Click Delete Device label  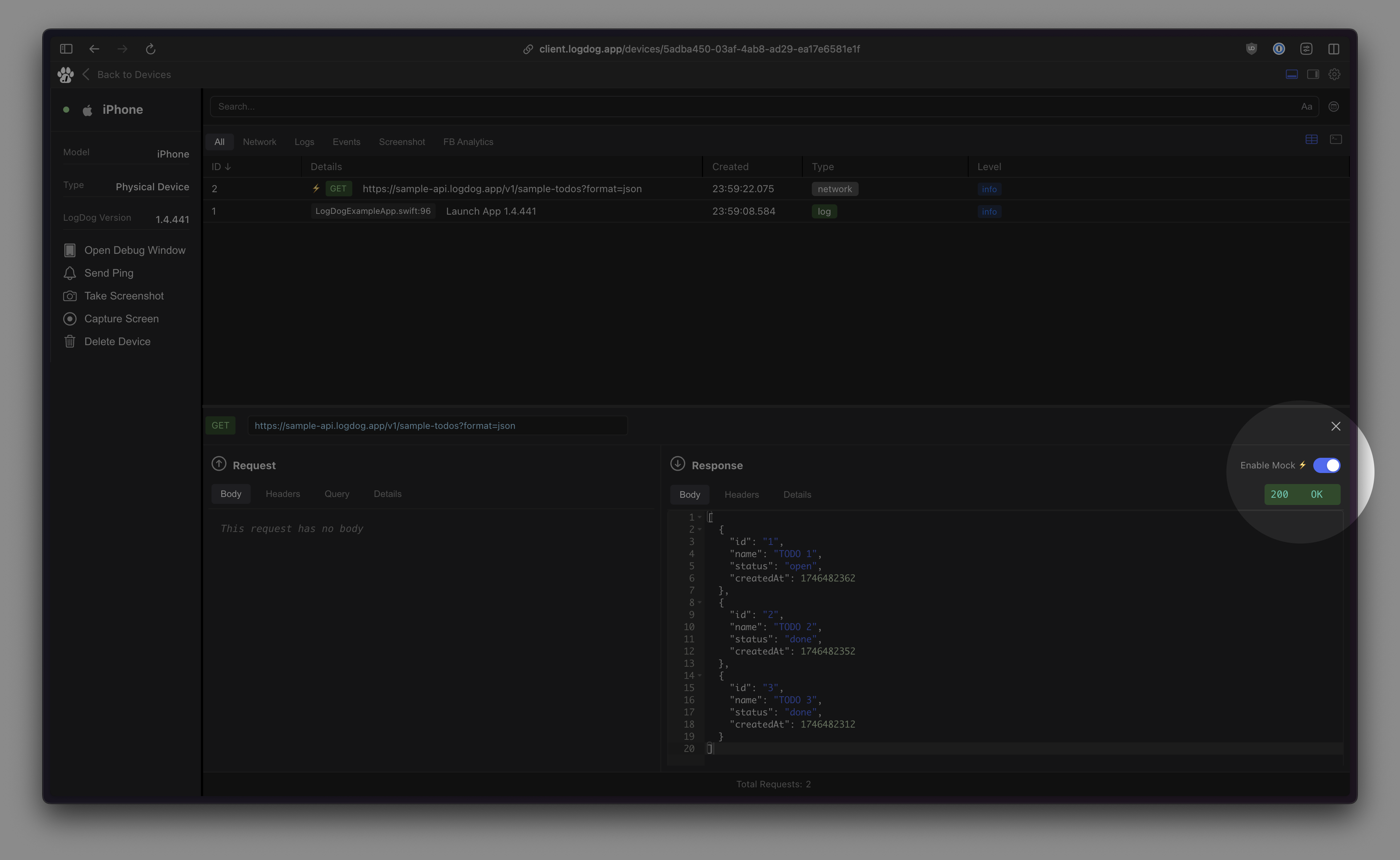pyautogui.click(x=117, y=341)
